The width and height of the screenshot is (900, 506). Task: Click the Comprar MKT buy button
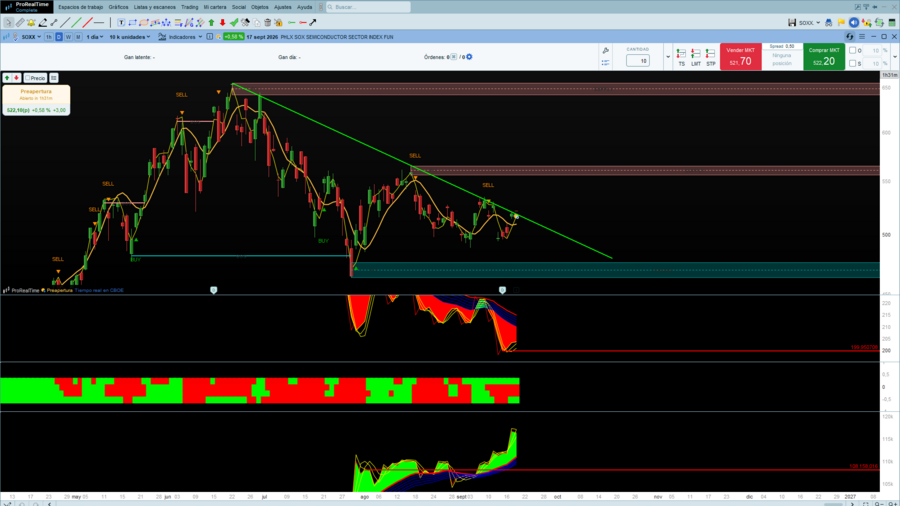824,57
